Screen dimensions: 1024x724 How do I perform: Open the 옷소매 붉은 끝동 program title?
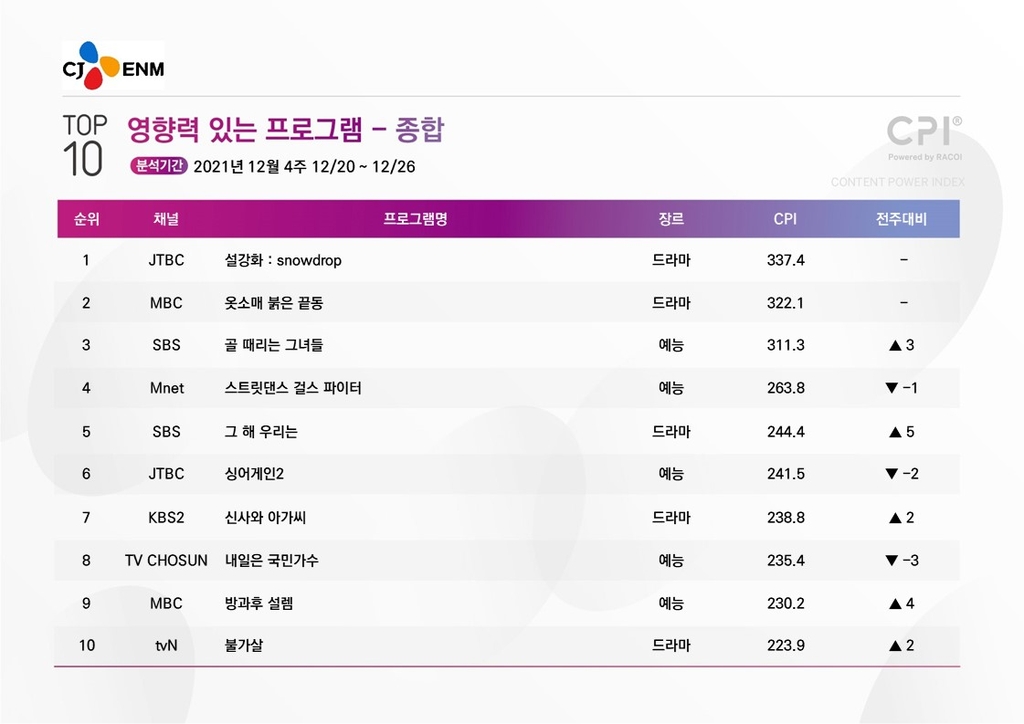pos(274,303)
